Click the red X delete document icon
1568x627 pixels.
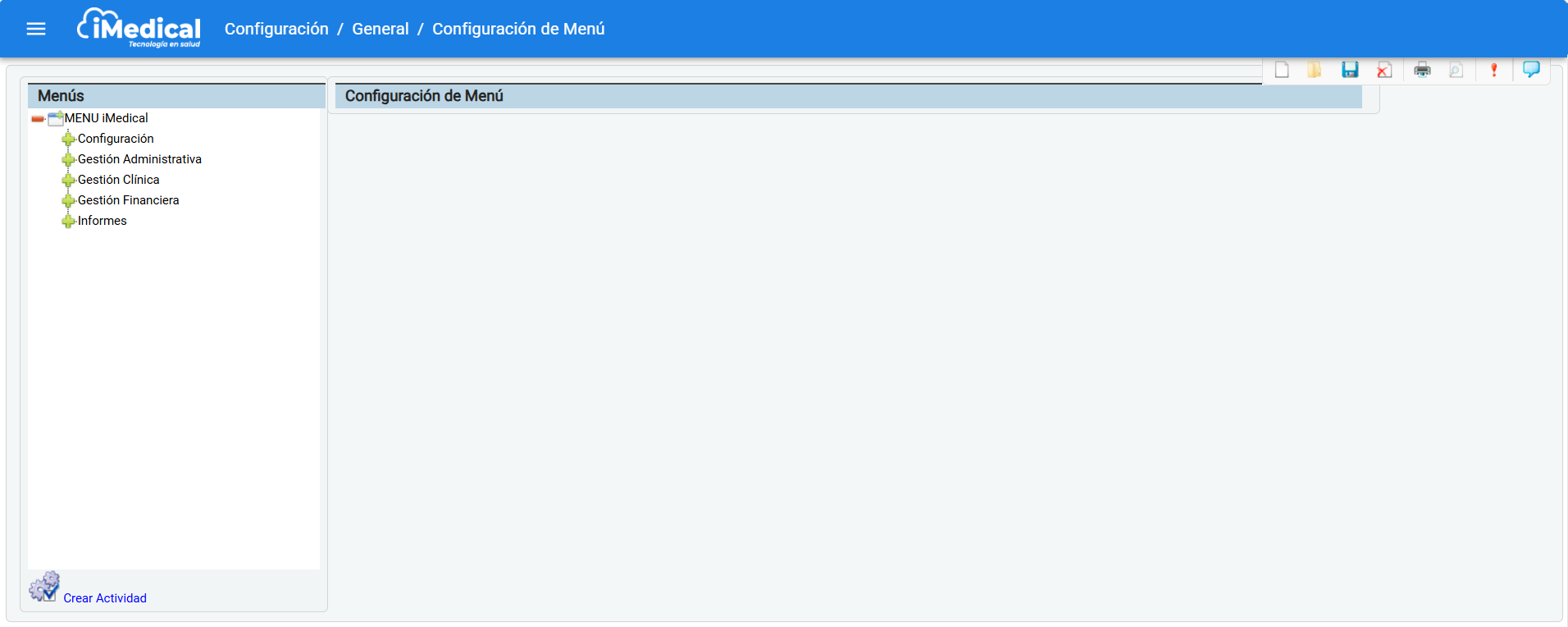[1384, 70]
